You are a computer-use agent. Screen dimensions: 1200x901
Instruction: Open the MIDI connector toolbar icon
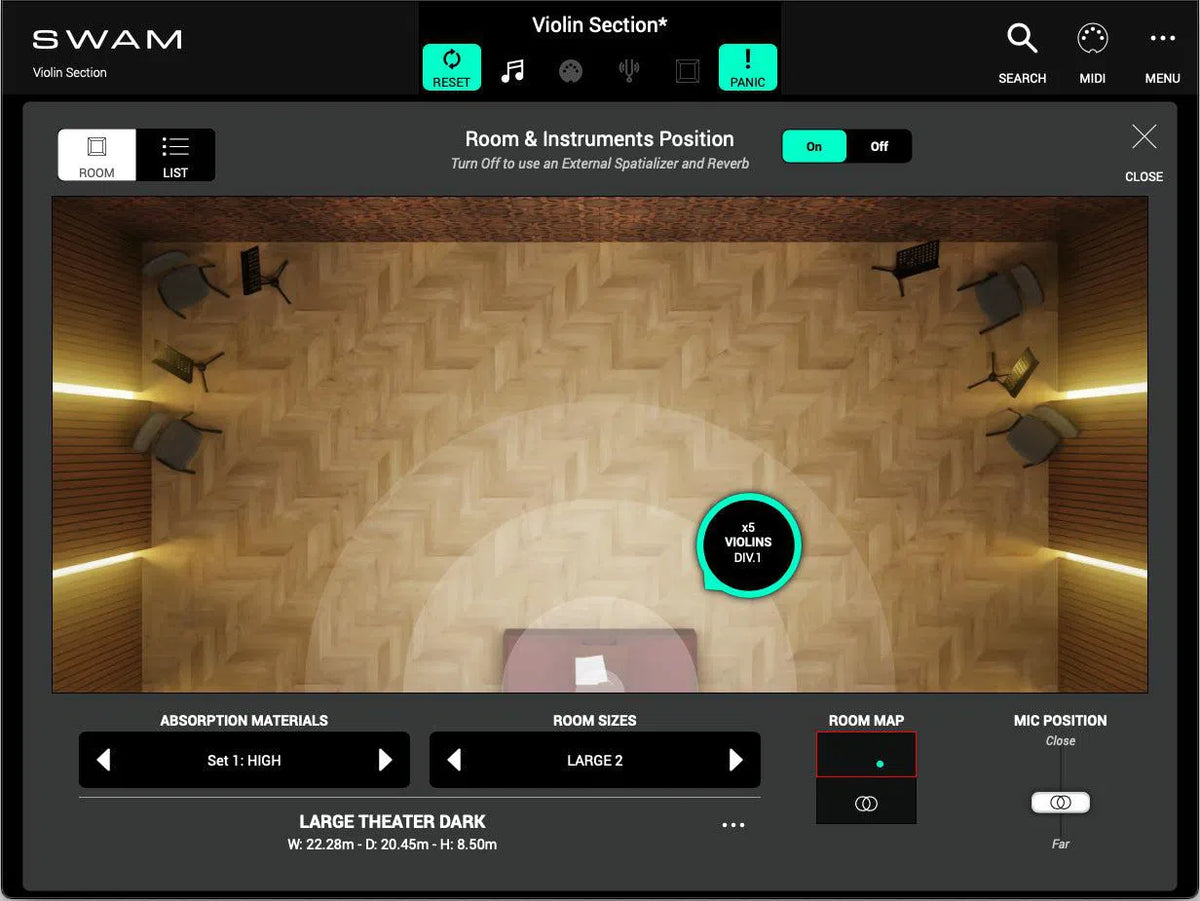(570, 71)
